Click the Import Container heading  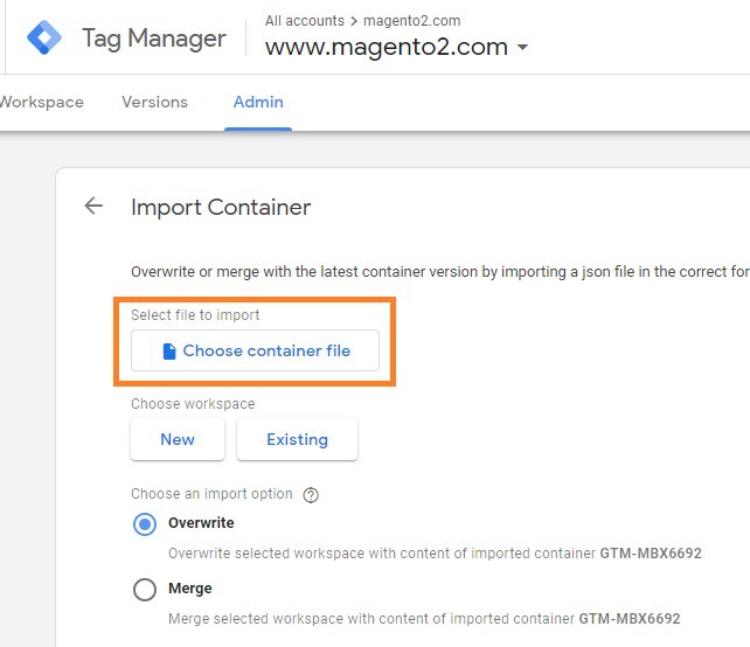coord(221,207)
